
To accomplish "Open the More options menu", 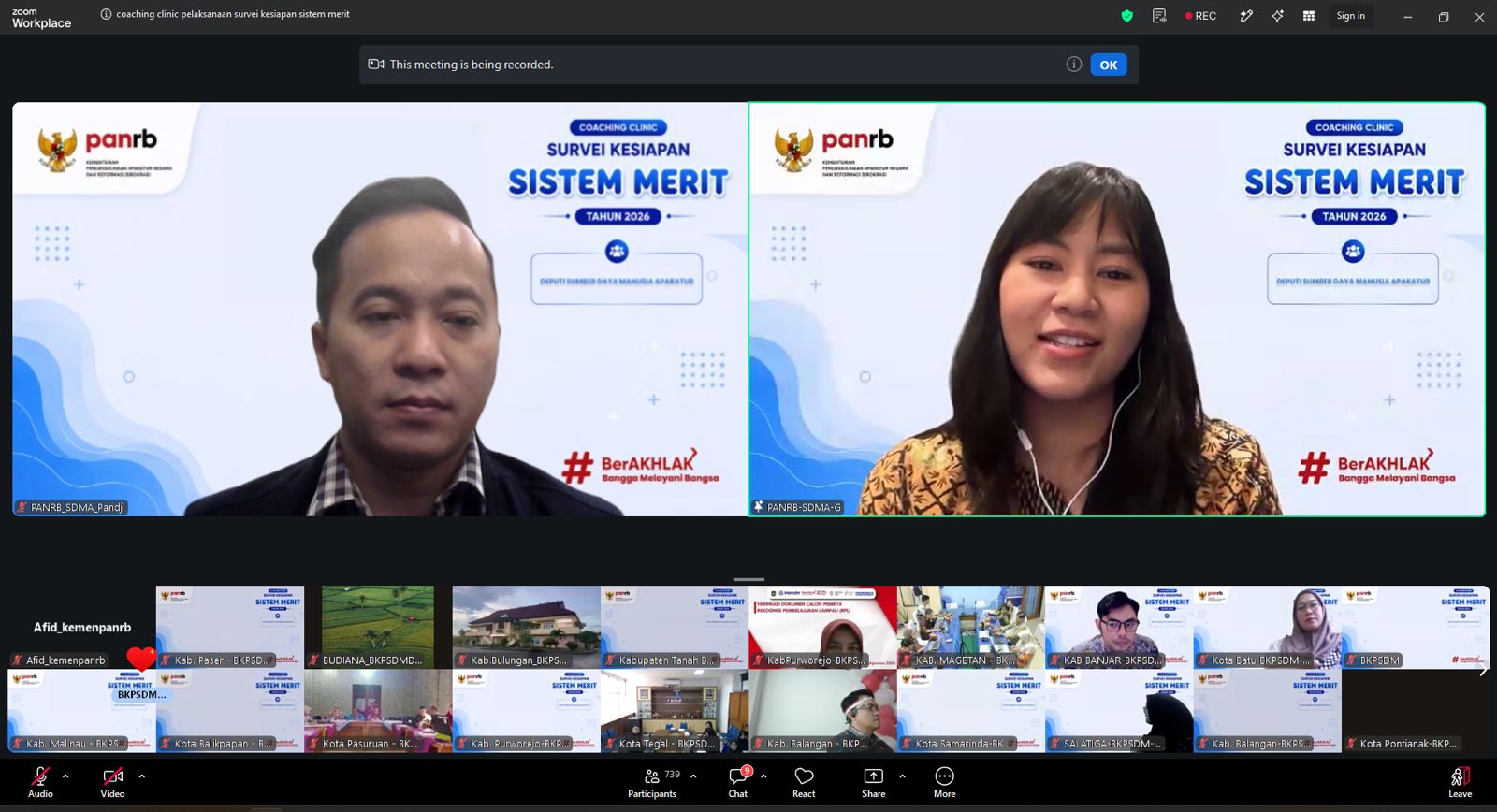I will 945,782.
